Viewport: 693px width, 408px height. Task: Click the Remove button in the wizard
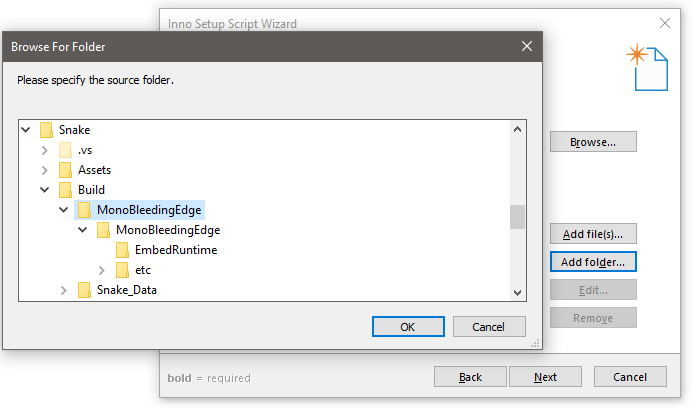tap(593, 318)
